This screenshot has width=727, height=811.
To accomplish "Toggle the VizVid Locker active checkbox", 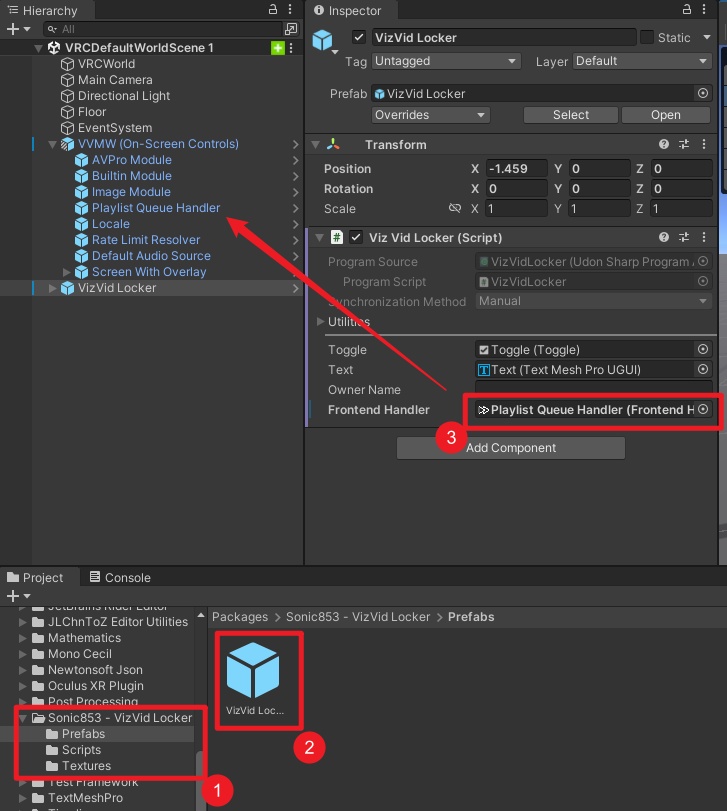I will tap(358, 37).
